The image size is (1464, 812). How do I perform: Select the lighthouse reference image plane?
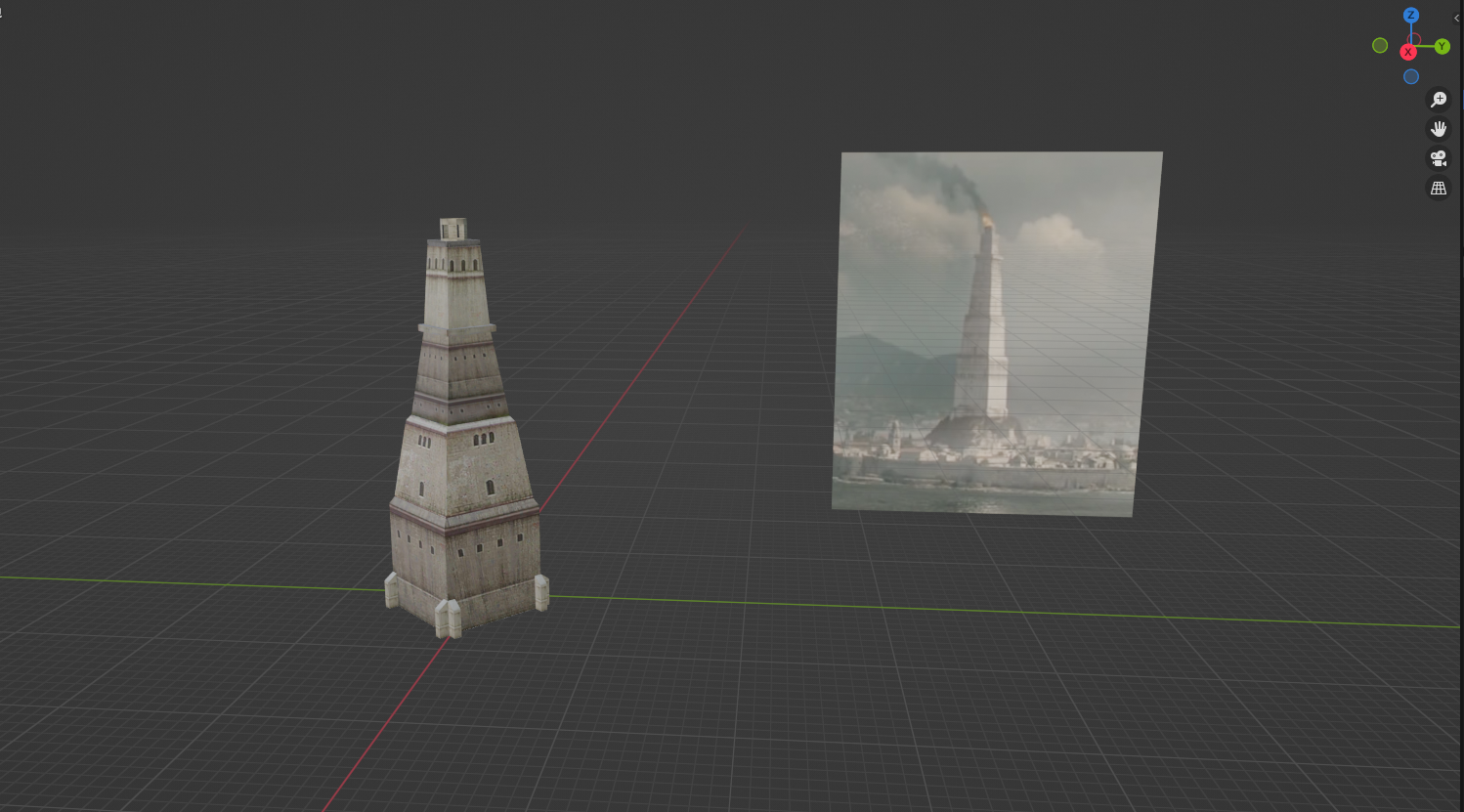tap(997, 332)
